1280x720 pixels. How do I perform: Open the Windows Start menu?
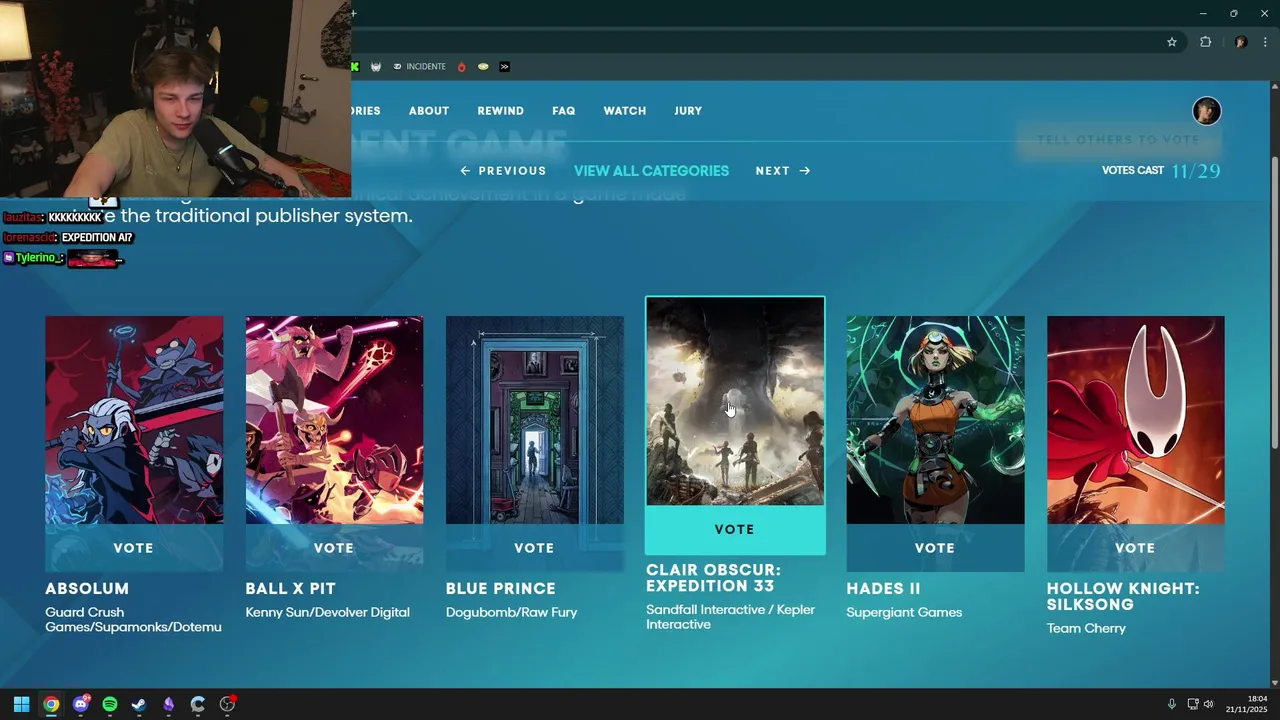point(21,704)
